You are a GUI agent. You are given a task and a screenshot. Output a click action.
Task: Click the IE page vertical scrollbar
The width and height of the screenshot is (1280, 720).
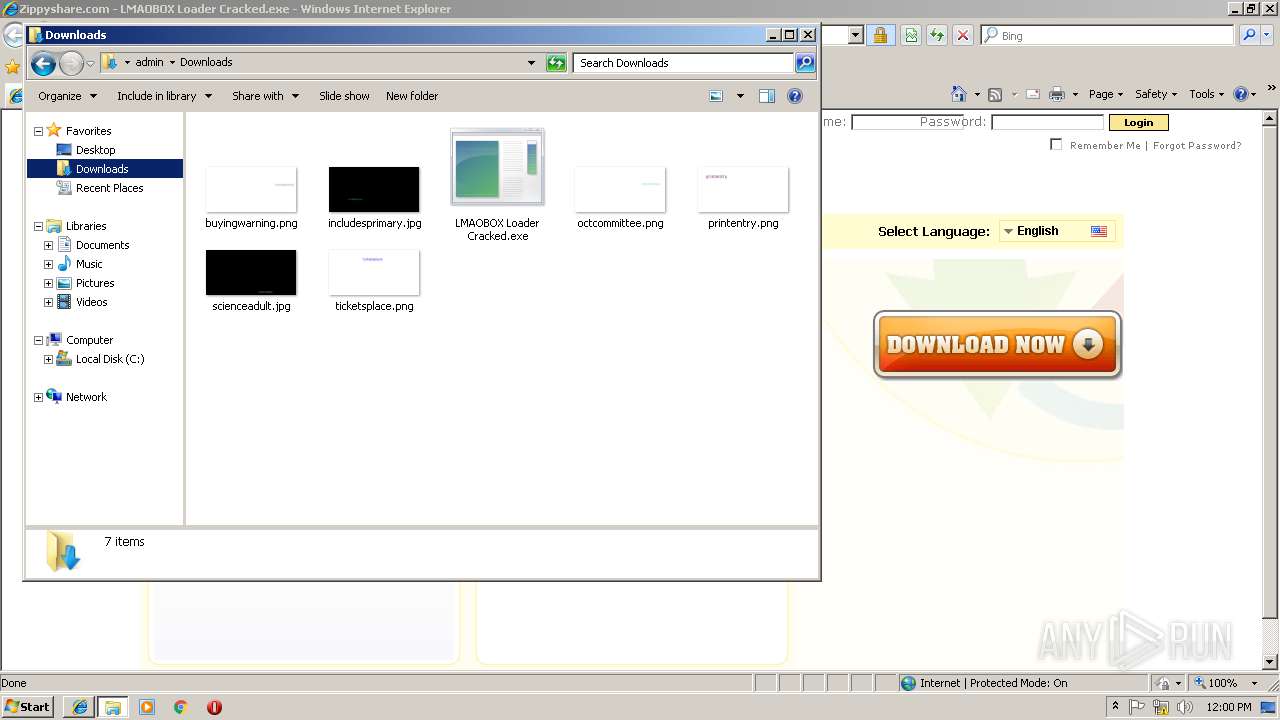point(1271,389)
